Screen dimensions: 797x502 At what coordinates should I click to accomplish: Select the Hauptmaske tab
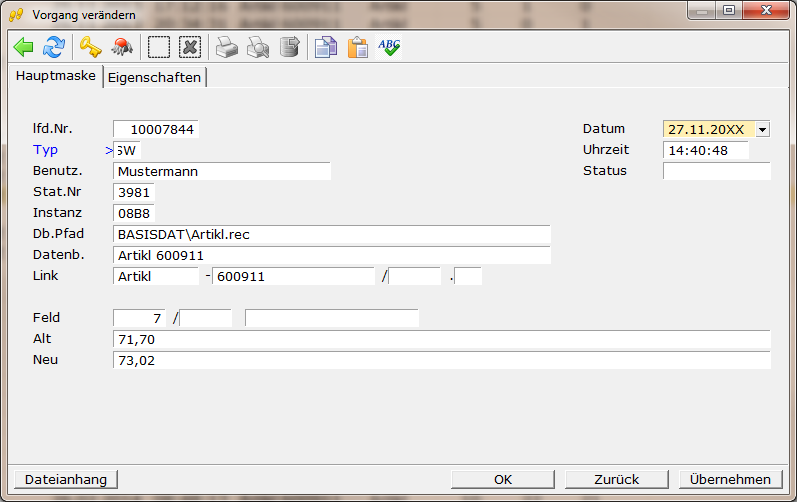click(x=56, y=76)
